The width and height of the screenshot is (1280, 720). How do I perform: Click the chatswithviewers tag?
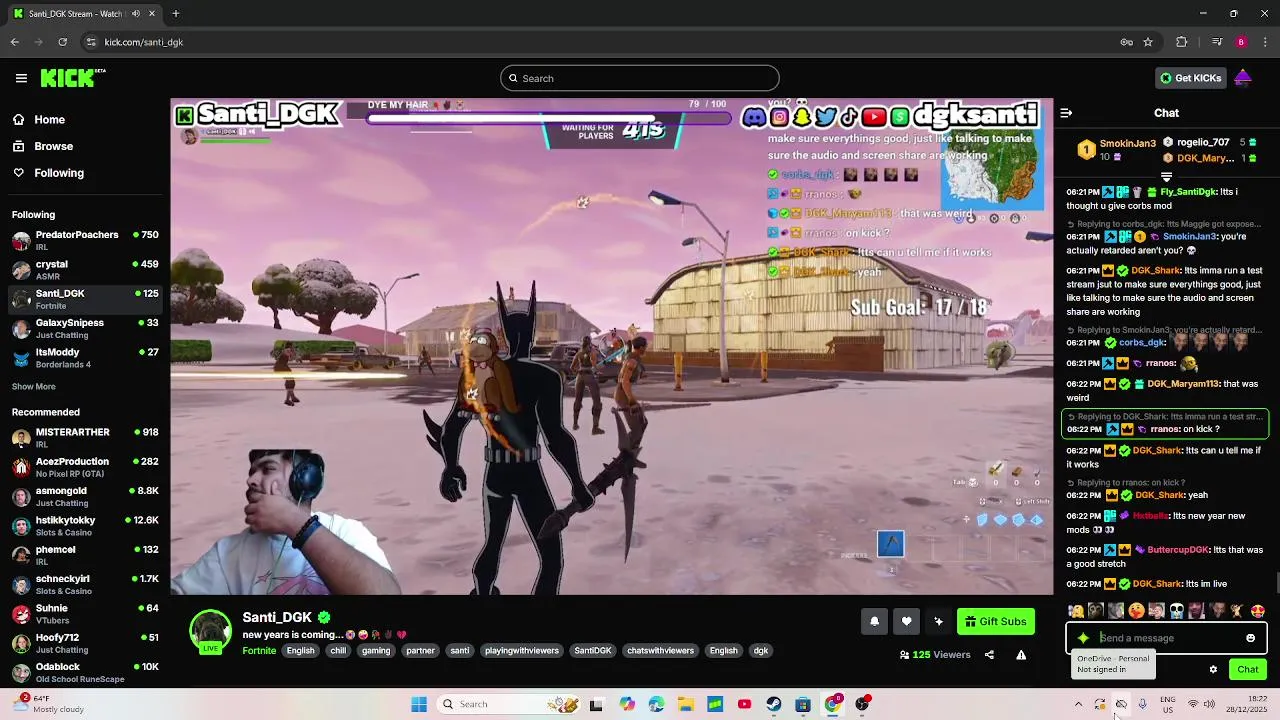tap(660, 651)
